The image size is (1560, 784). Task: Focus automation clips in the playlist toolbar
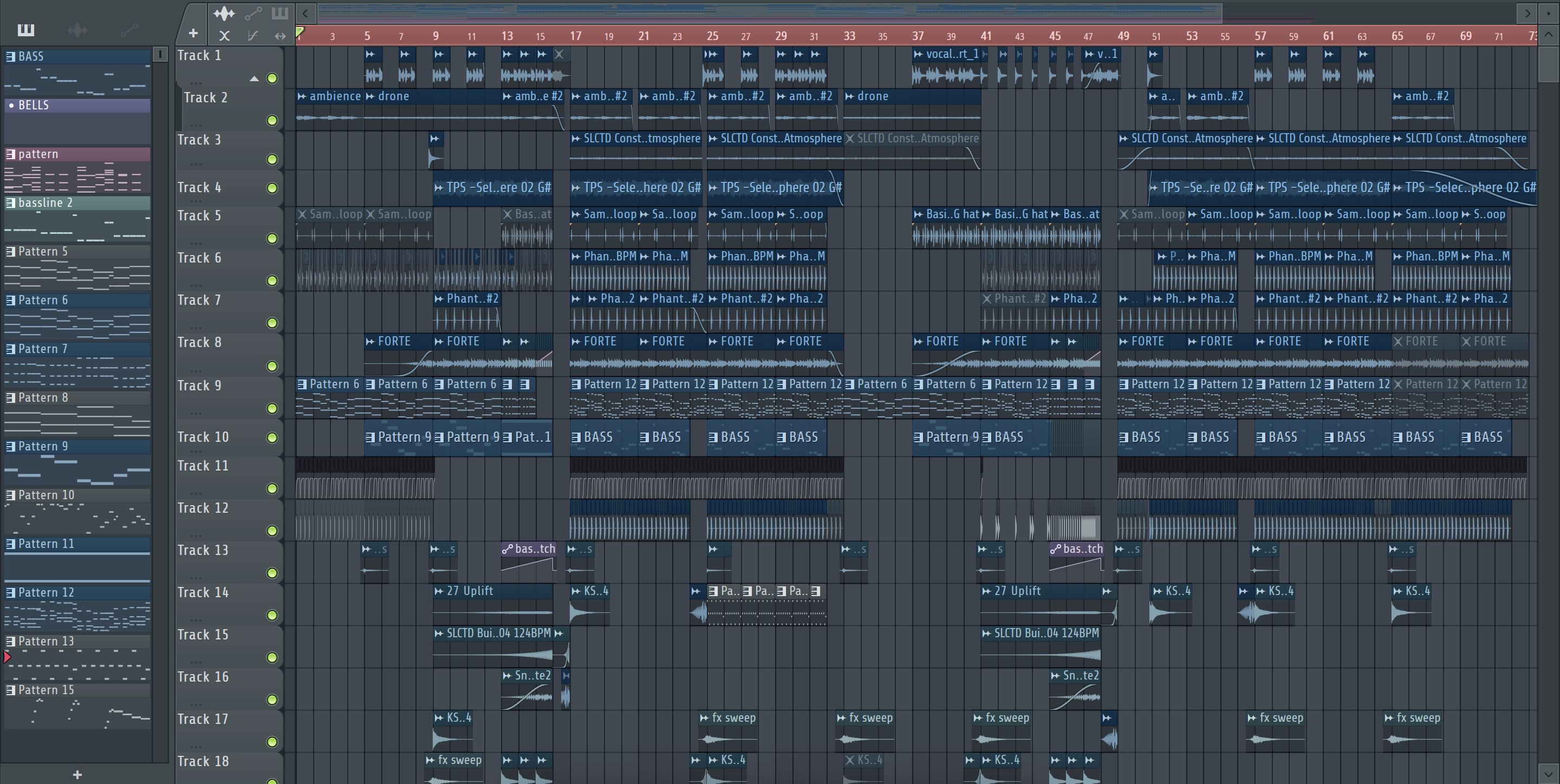coord(253,12)
